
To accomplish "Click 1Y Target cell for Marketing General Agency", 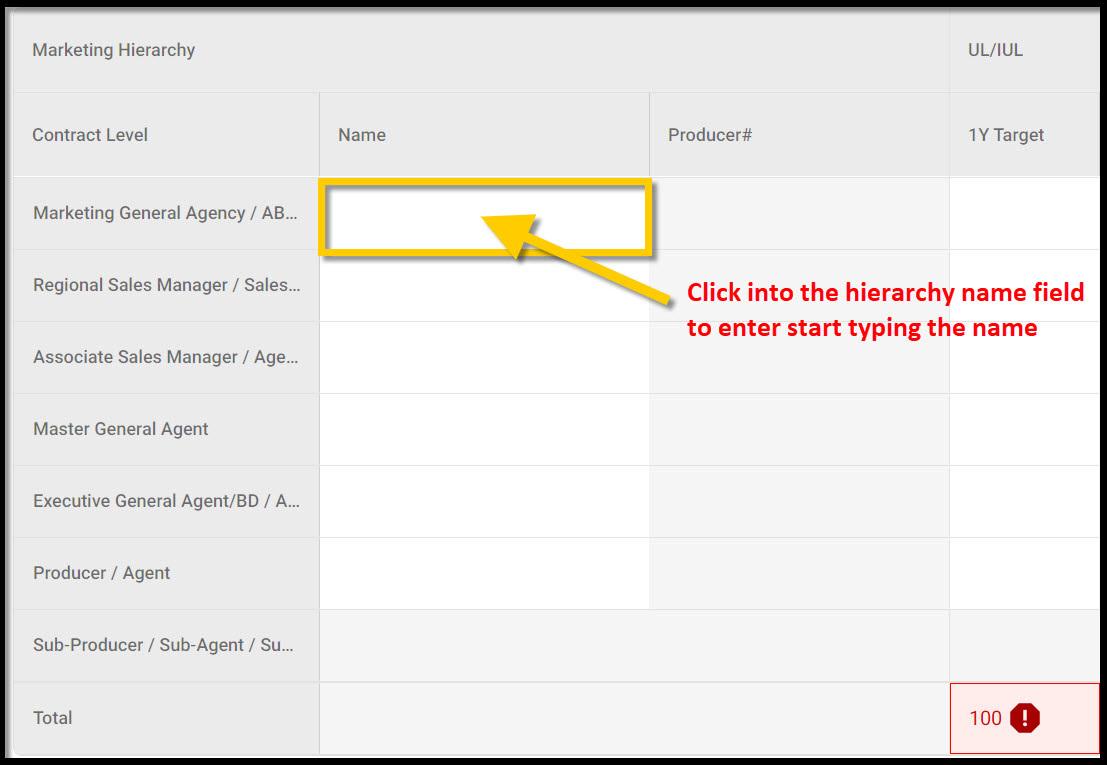I will 1024,214.
